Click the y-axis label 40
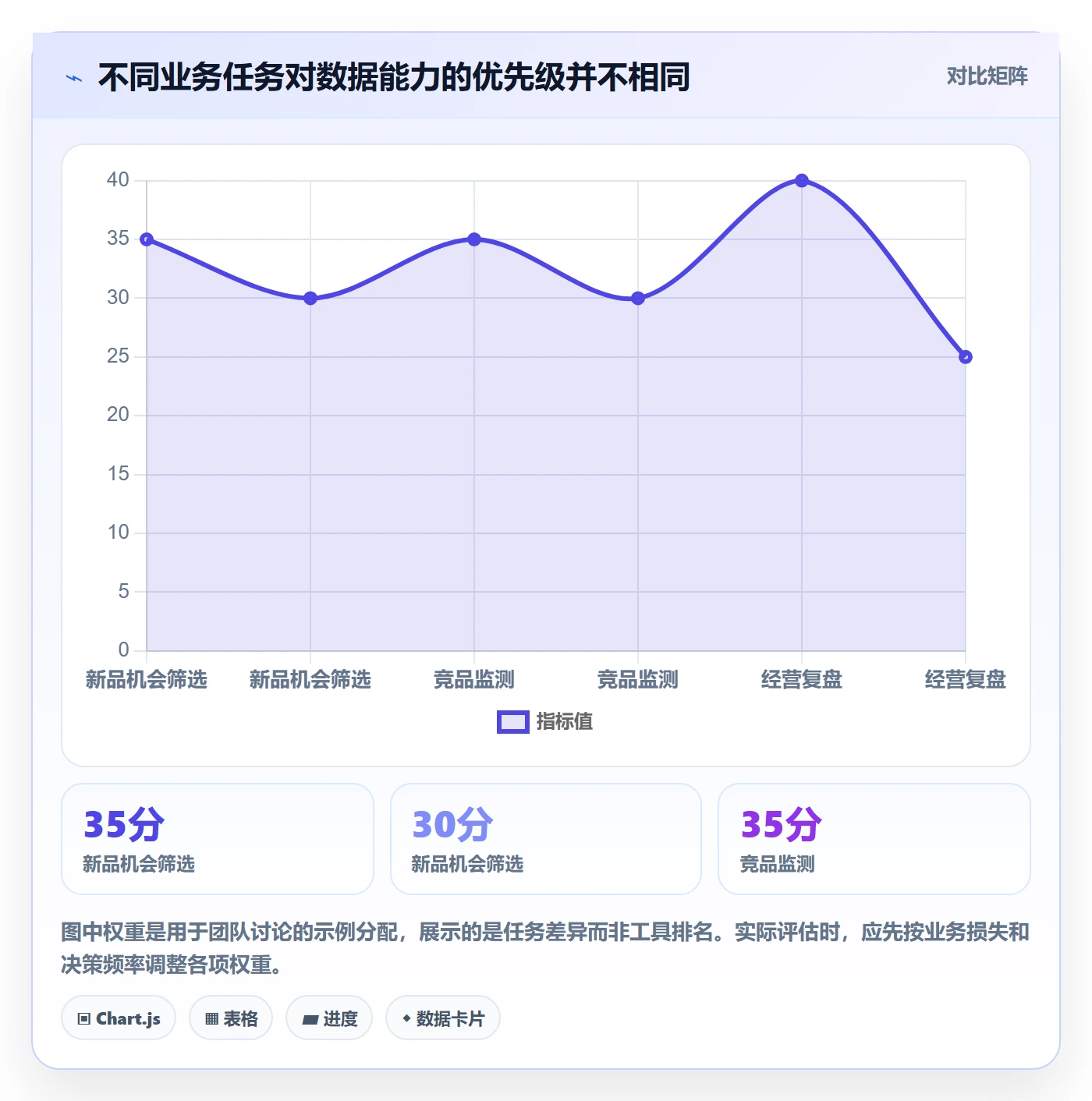This screenshot has width=1092, height=1101. pyautogui.click(x=118, y=180)
